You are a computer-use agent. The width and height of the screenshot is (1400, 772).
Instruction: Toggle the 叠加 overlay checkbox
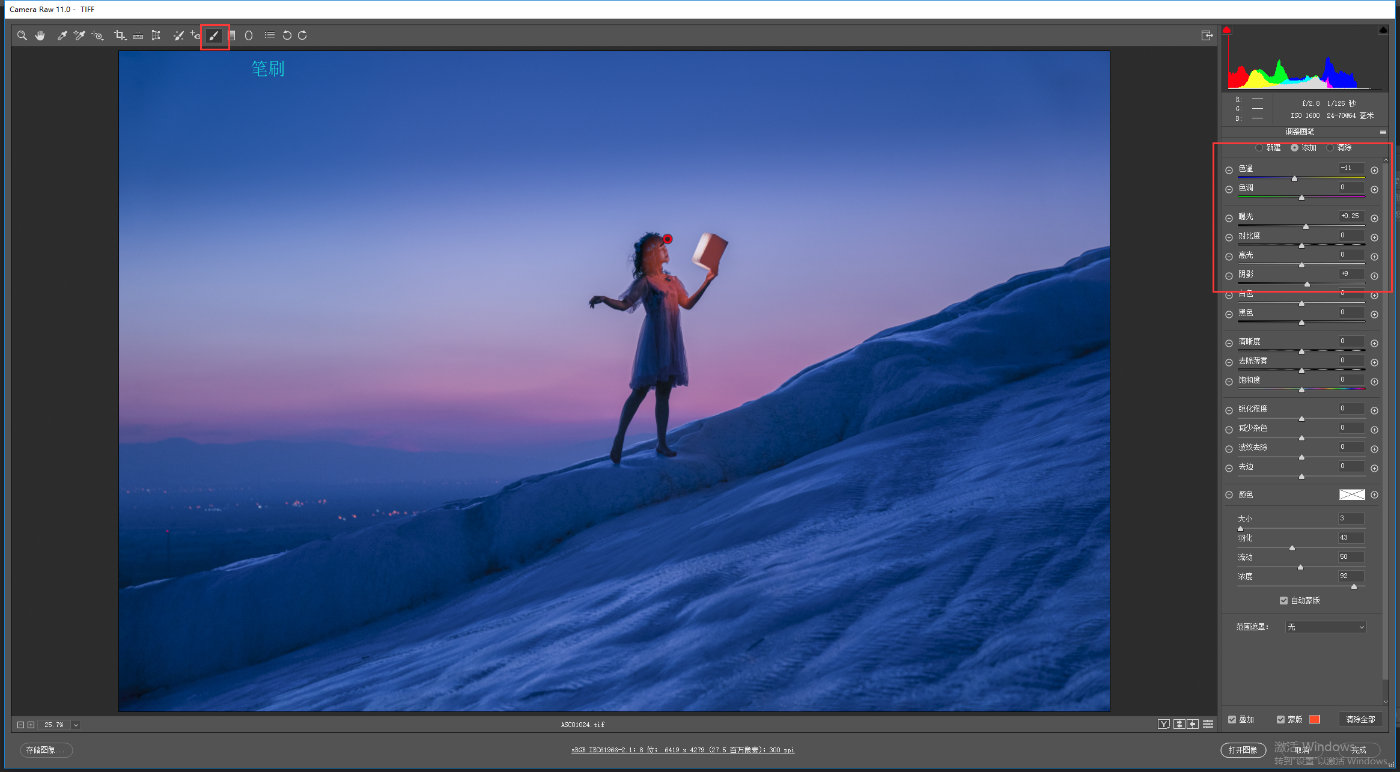[x=1232, y=719]
